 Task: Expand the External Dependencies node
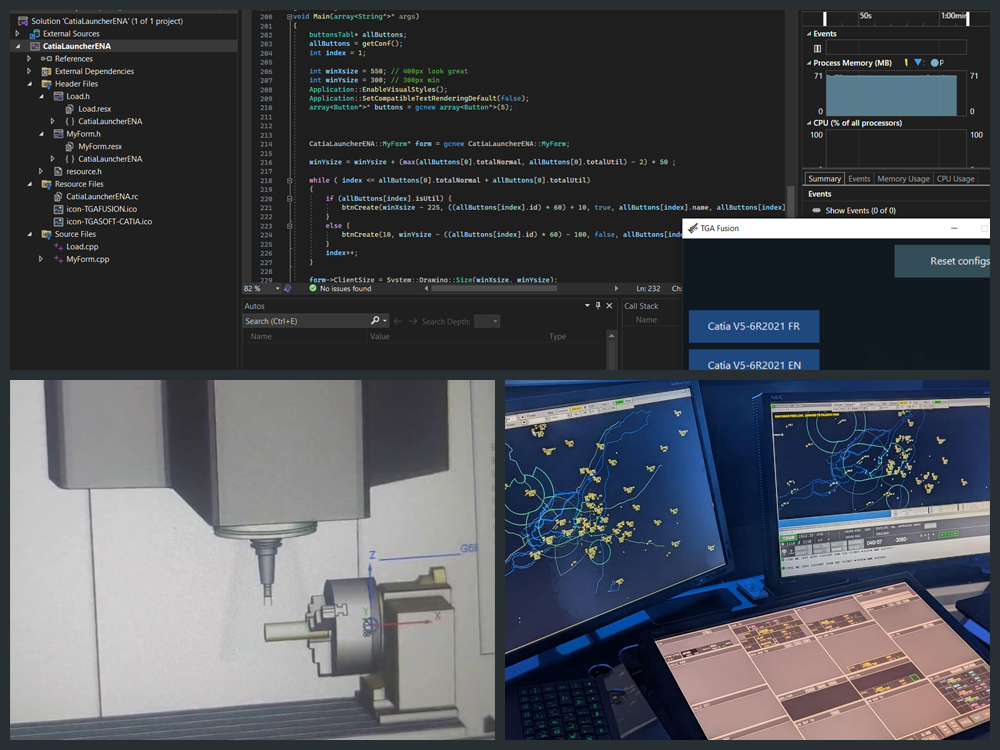tap(29, 71)
